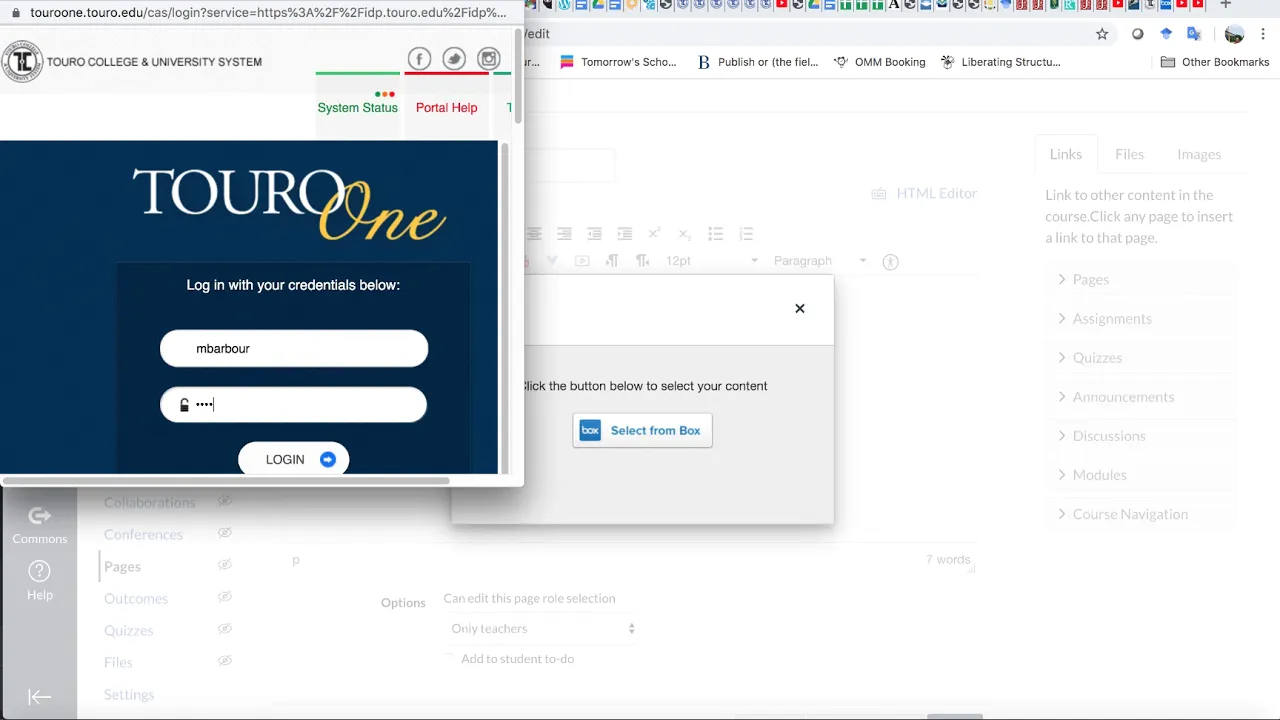Click the Chrome profile avatar
The image size is (1280, 720).
[1234, 34]
